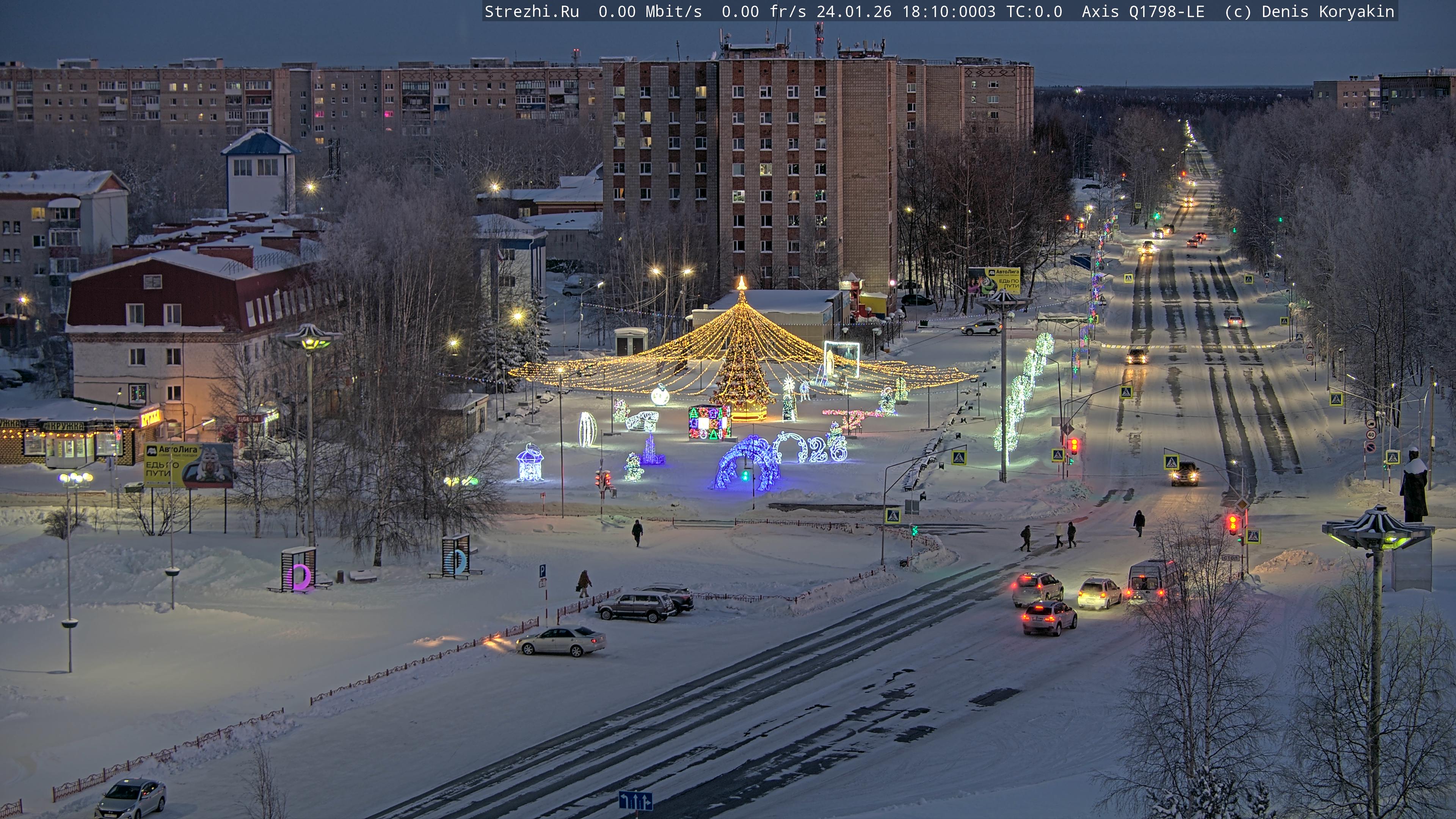Click the glowing 2026 light sculpture
Viewport: 1456px width, 819px height.
pos(812,448)
